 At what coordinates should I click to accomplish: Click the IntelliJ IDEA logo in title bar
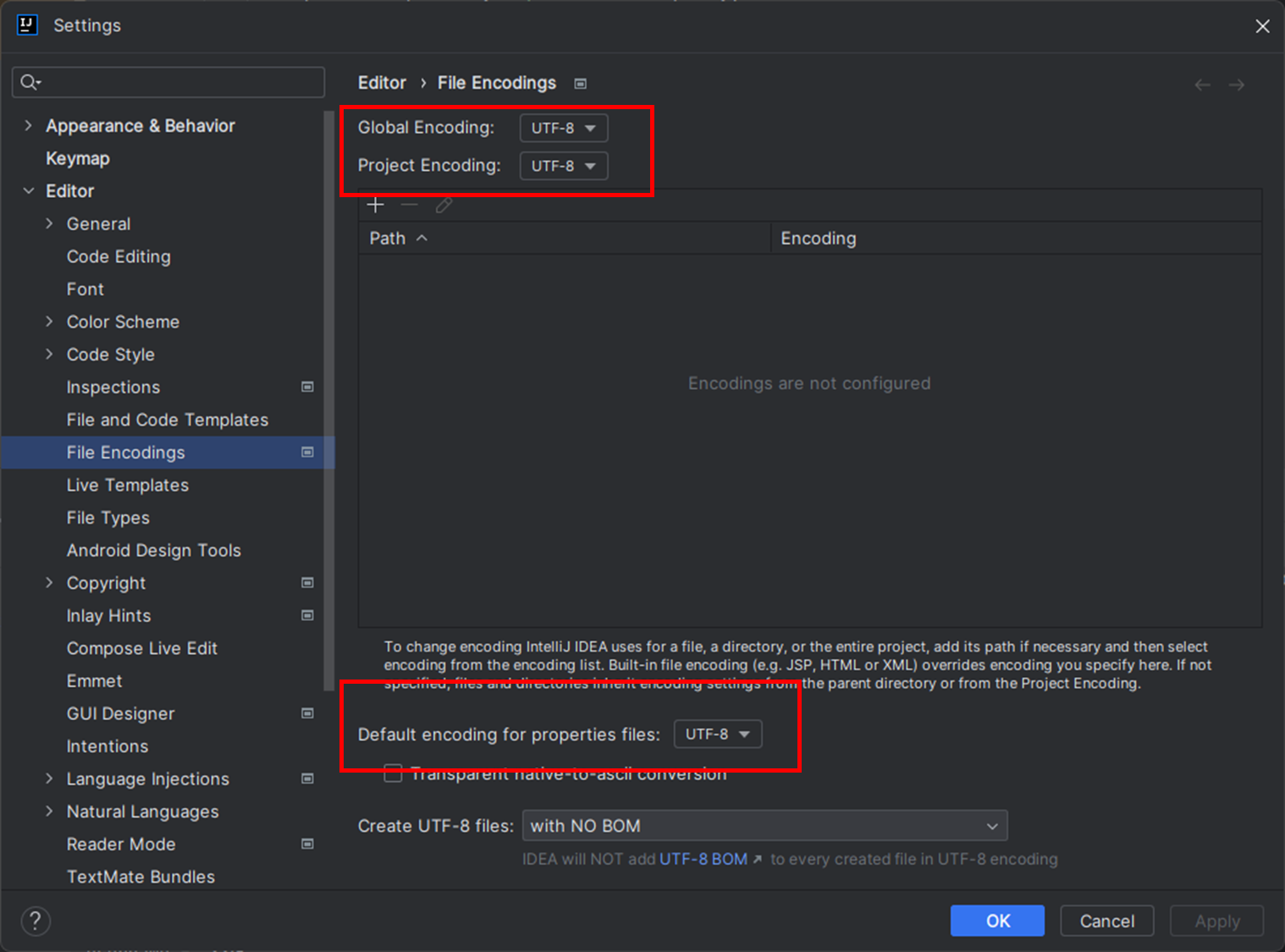point(27,25)
